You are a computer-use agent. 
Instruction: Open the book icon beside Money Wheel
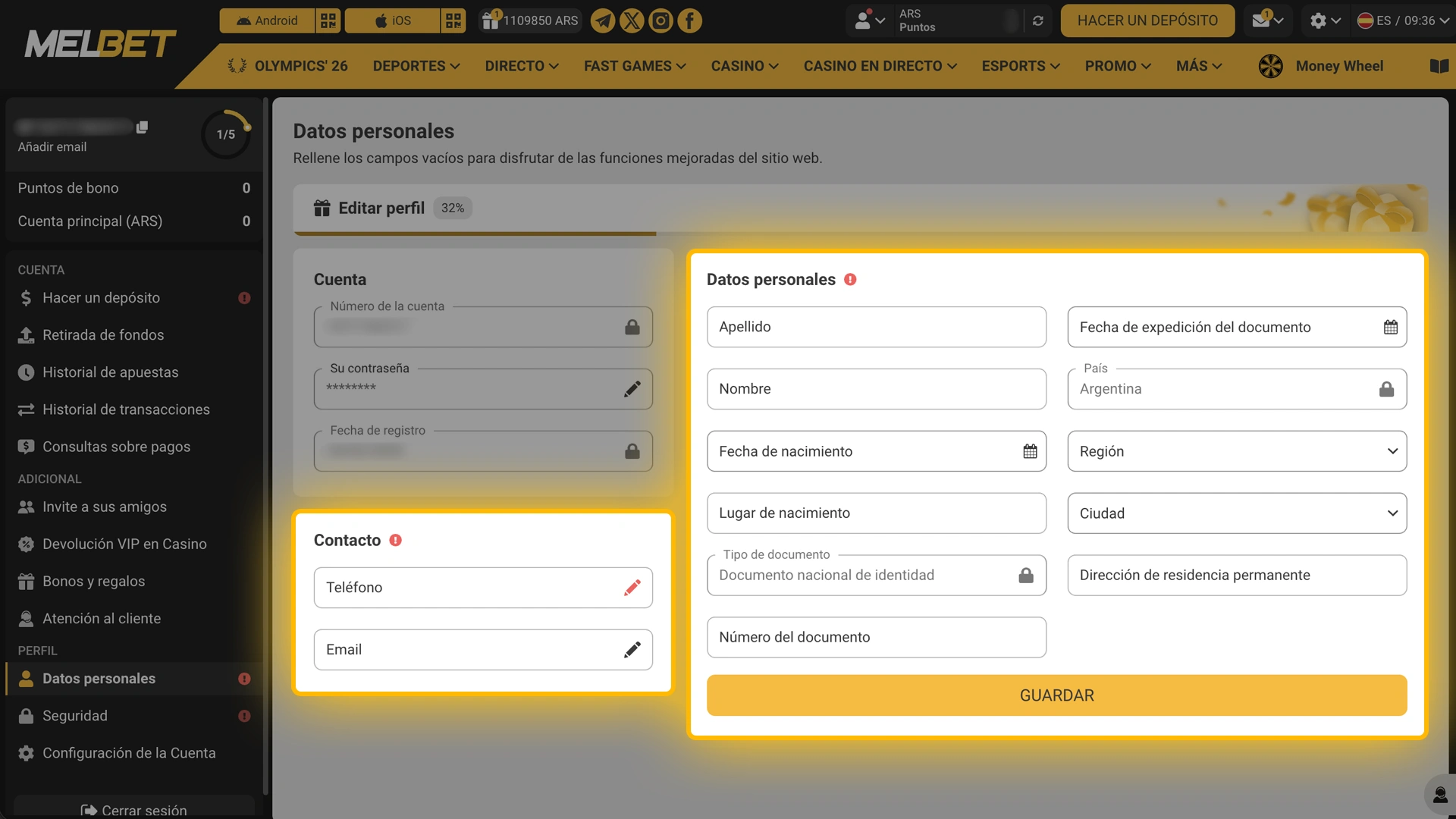click(x=1439, y=66)
